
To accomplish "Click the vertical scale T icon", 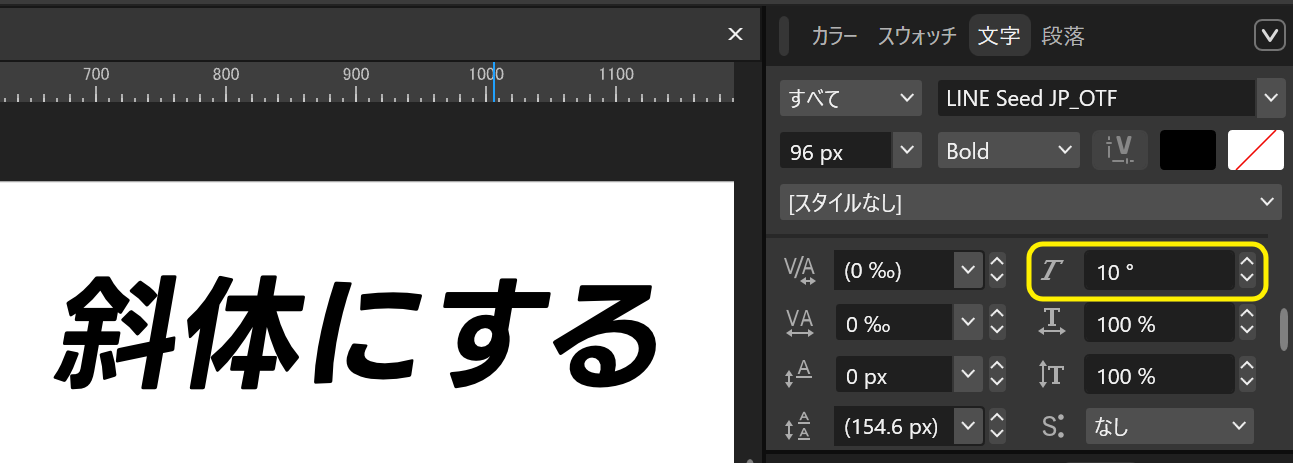I will (x=1051, y=376).
